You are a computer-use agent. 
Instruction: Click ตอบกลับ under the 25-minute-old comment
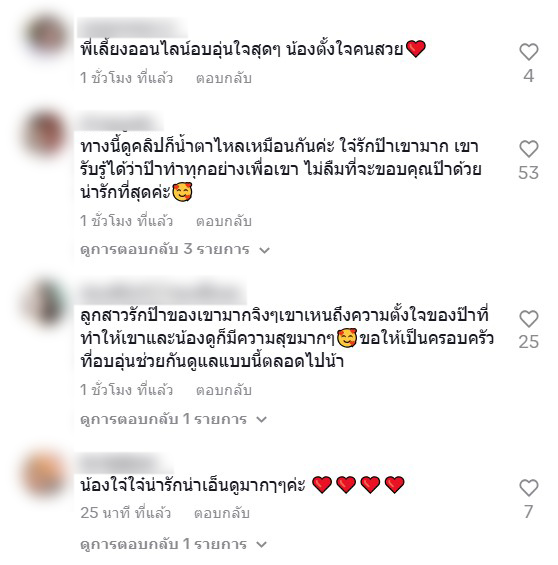click(222, 513)
